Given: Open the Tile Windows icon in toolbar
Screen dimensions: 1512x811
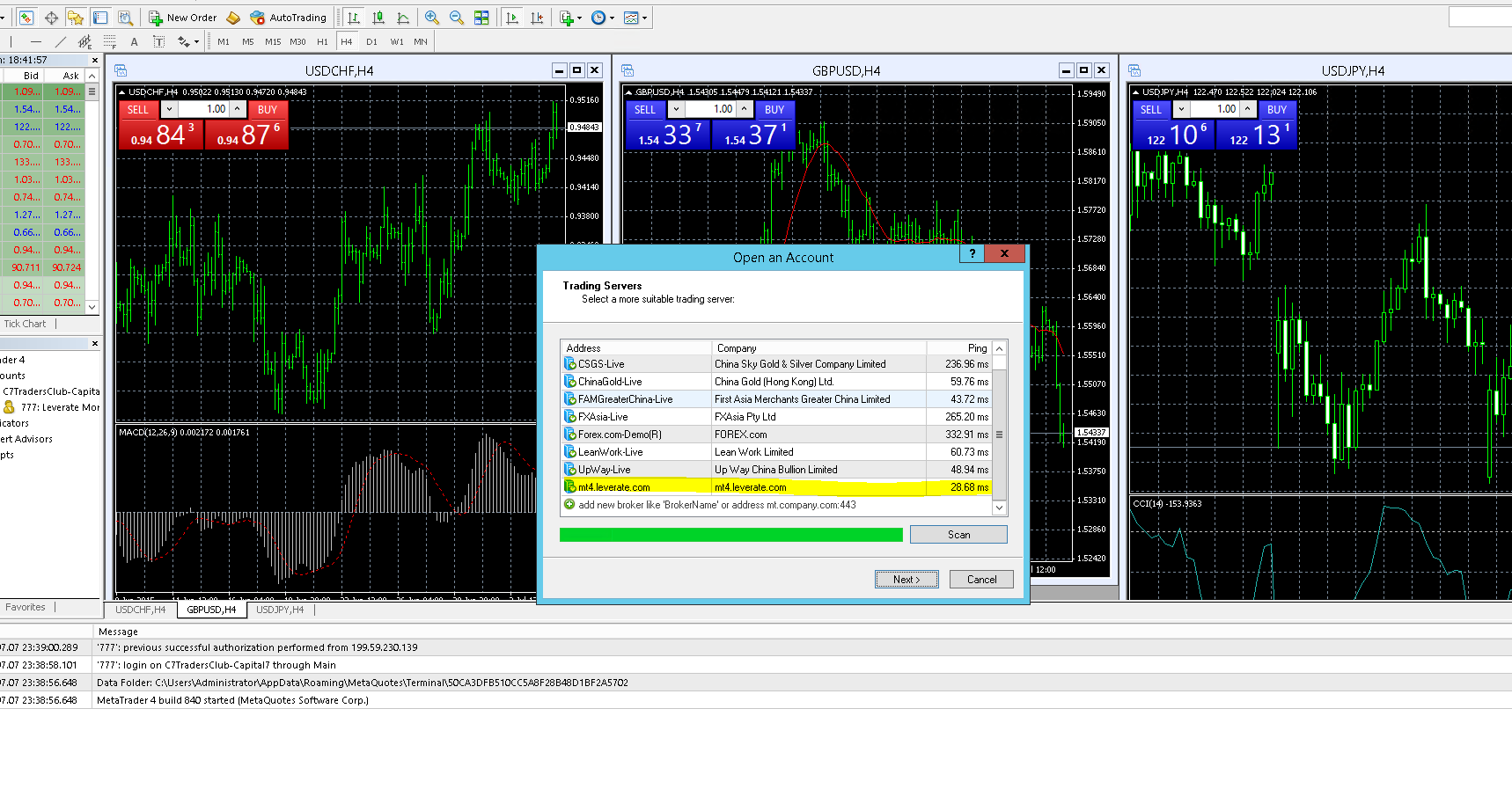Looking at the screenshot, I should [x=481, y=18].
